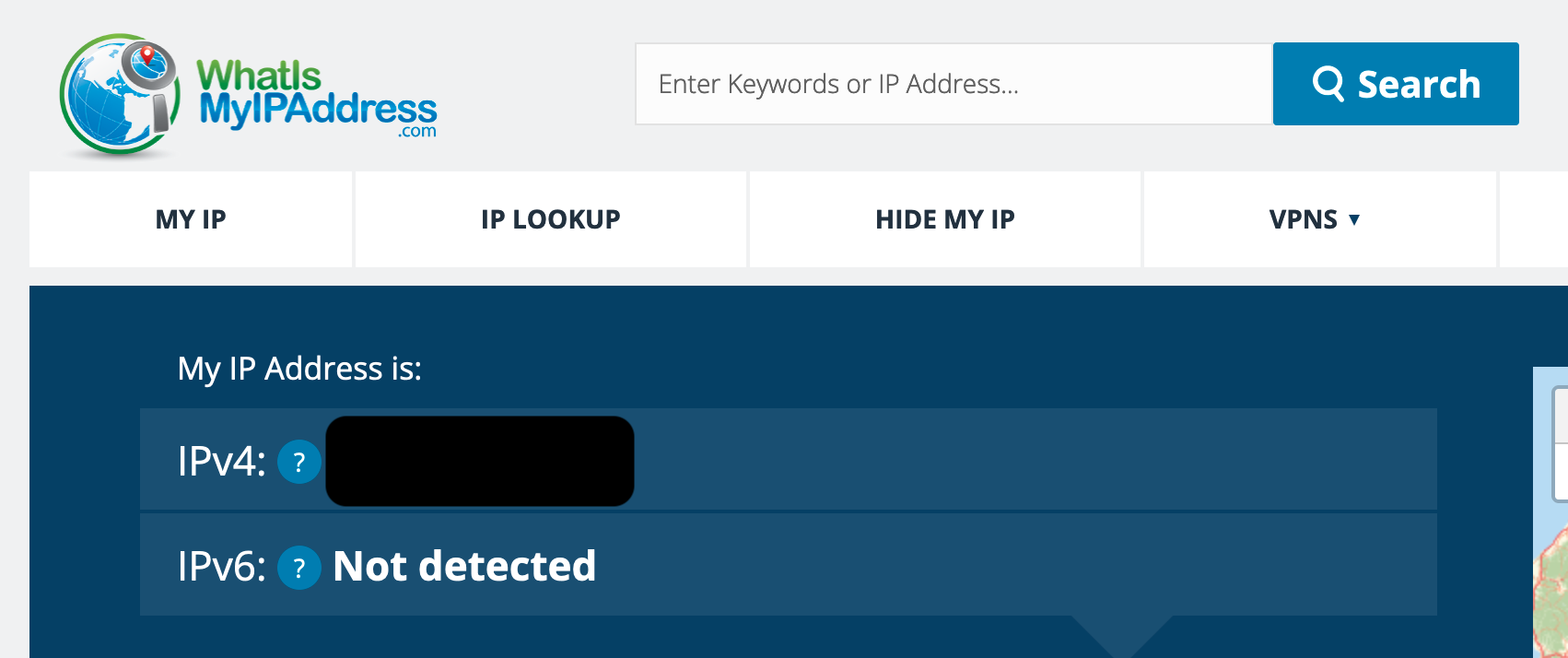Open the VPNS menu
The width and height of the screenshot is (1568, 658).
(x=1303, y=219)
